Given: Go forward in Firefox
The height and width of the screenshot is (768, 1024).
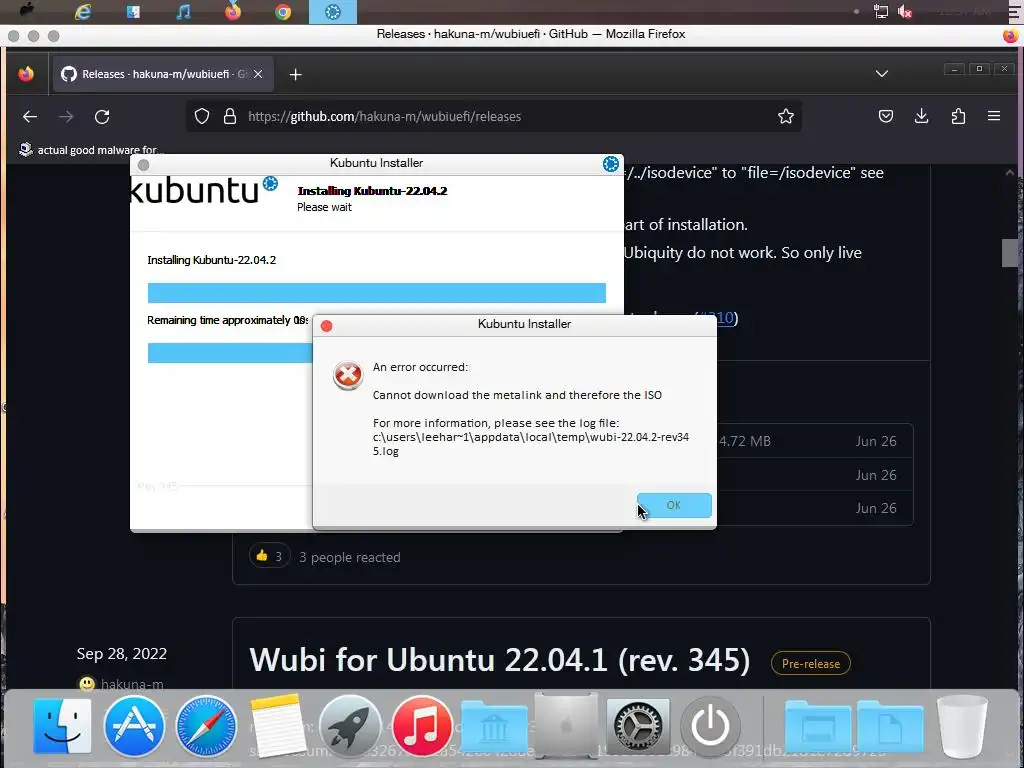Looking at the screenshot, I should (x=66, y=117).
